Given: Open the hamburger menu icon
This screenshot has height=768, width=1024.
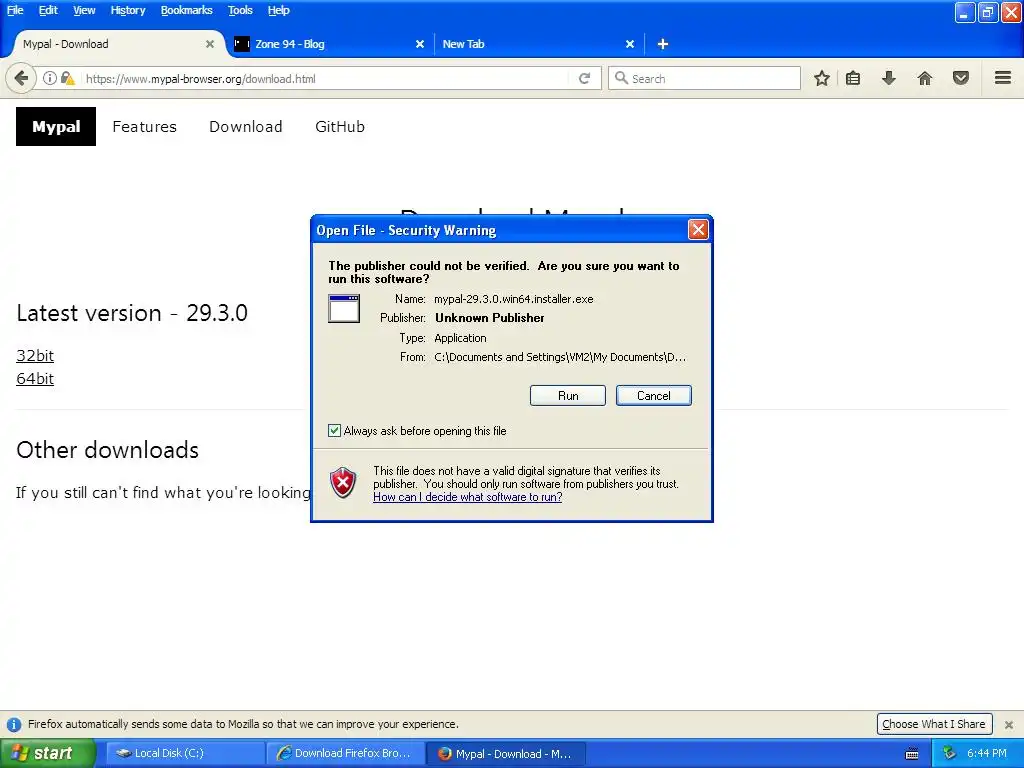Looking at the screenshot, I should coord(1003,78).
